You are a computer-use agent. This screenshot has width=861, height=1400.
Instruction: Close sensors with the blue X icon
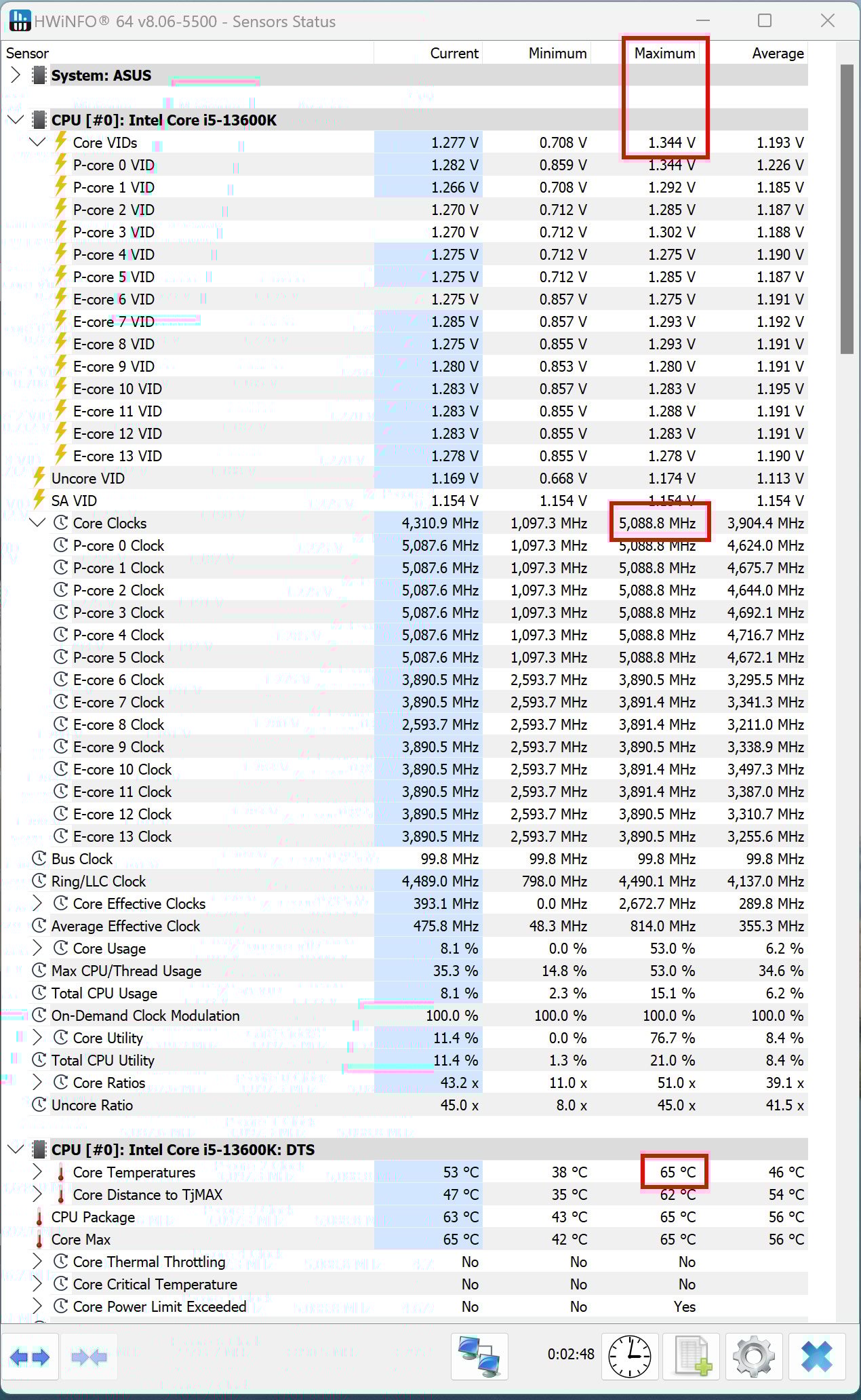tap(816, 1357)
